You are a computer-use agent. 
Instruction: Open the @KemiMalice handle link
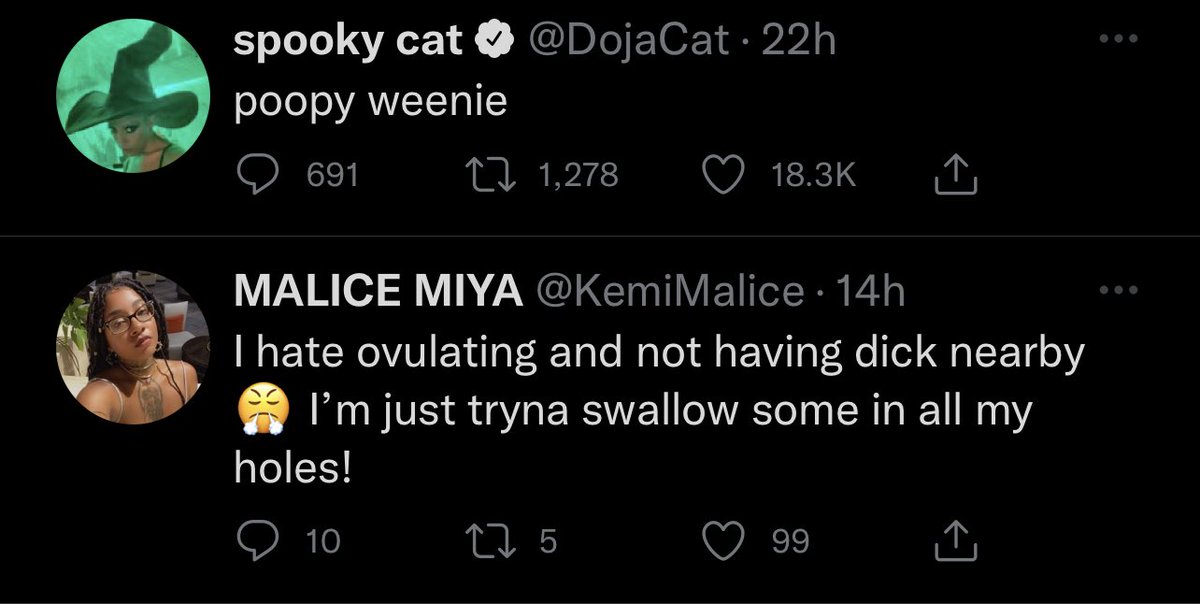671,290
